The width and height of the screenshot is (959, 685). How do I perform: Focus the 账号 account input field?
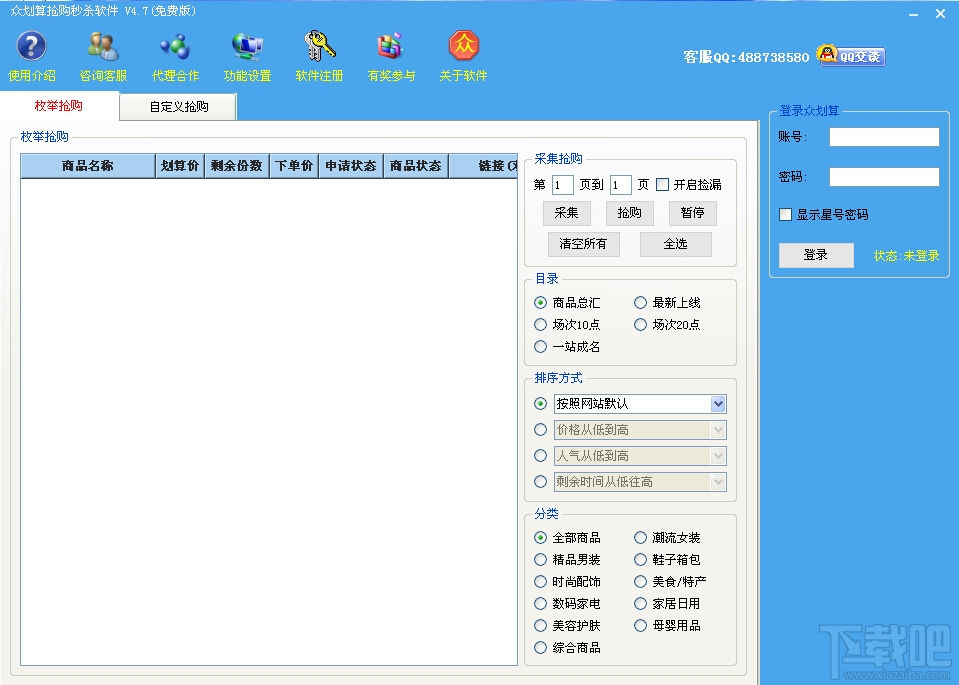pos(884,137)
